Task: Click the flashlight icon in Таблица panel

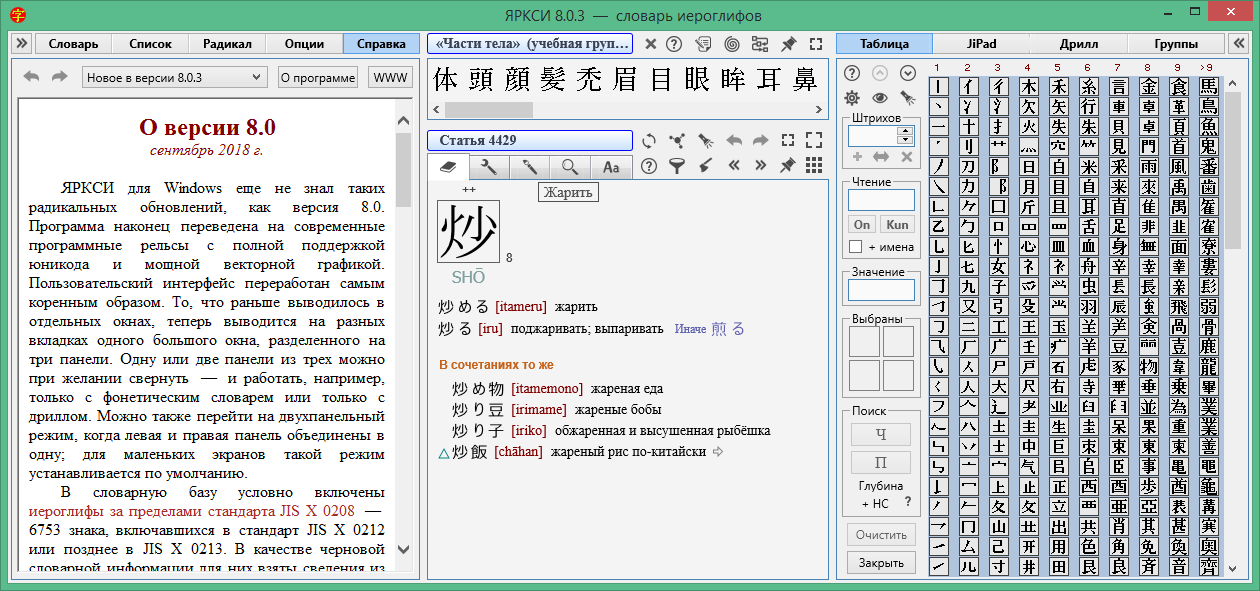Action: tap(907, 98)
